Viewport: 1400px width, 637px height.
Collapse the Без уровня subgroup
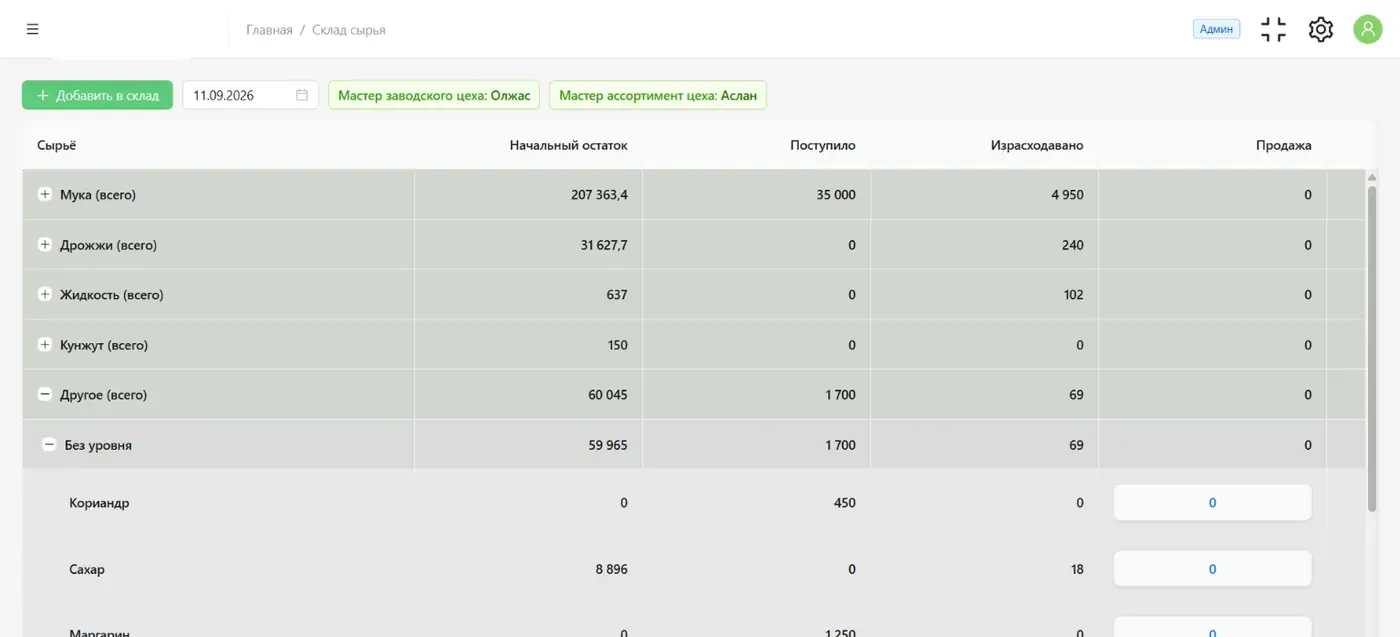click(x=48, y=445)
